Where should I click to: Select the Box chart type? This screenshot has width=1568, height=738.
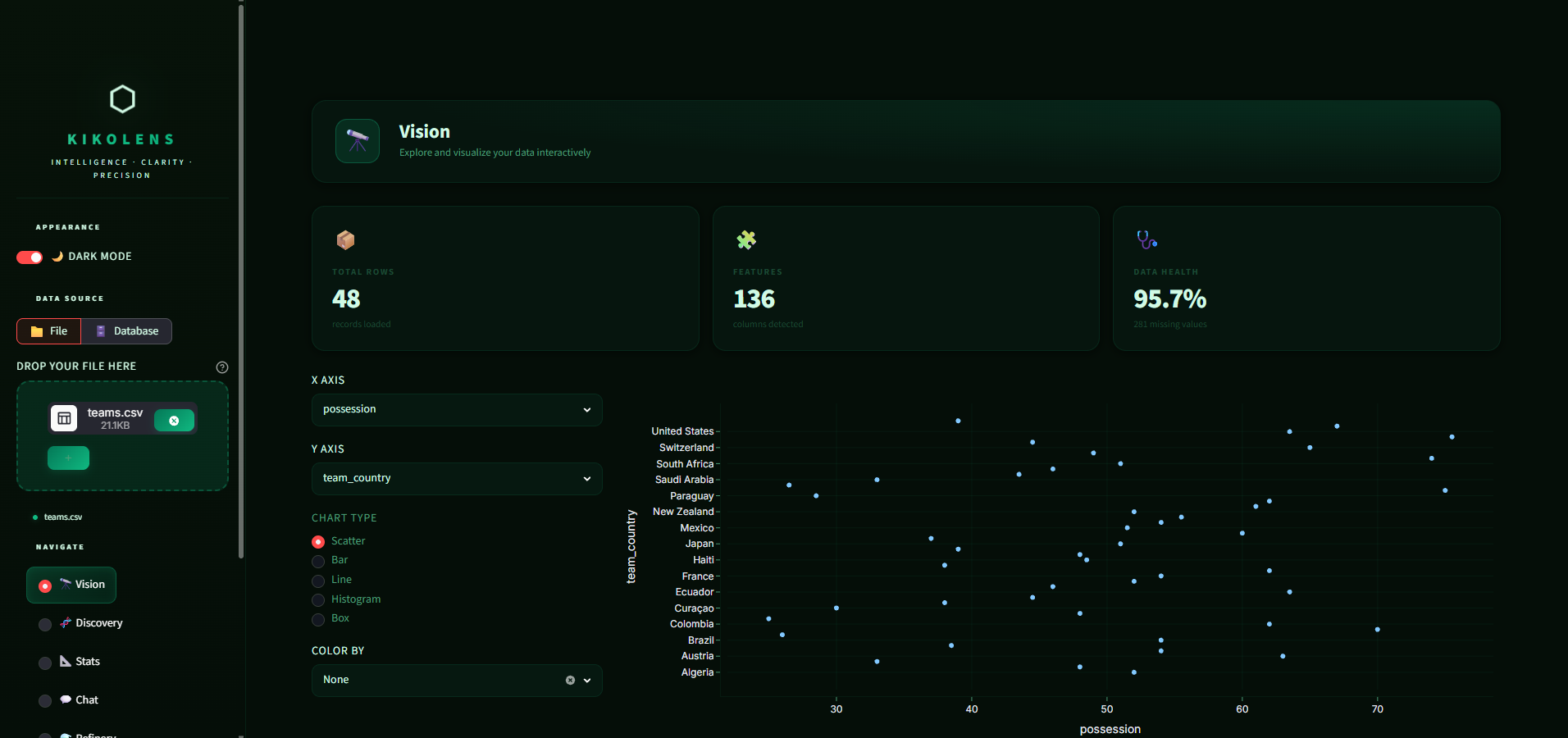(x=330, y=618)
